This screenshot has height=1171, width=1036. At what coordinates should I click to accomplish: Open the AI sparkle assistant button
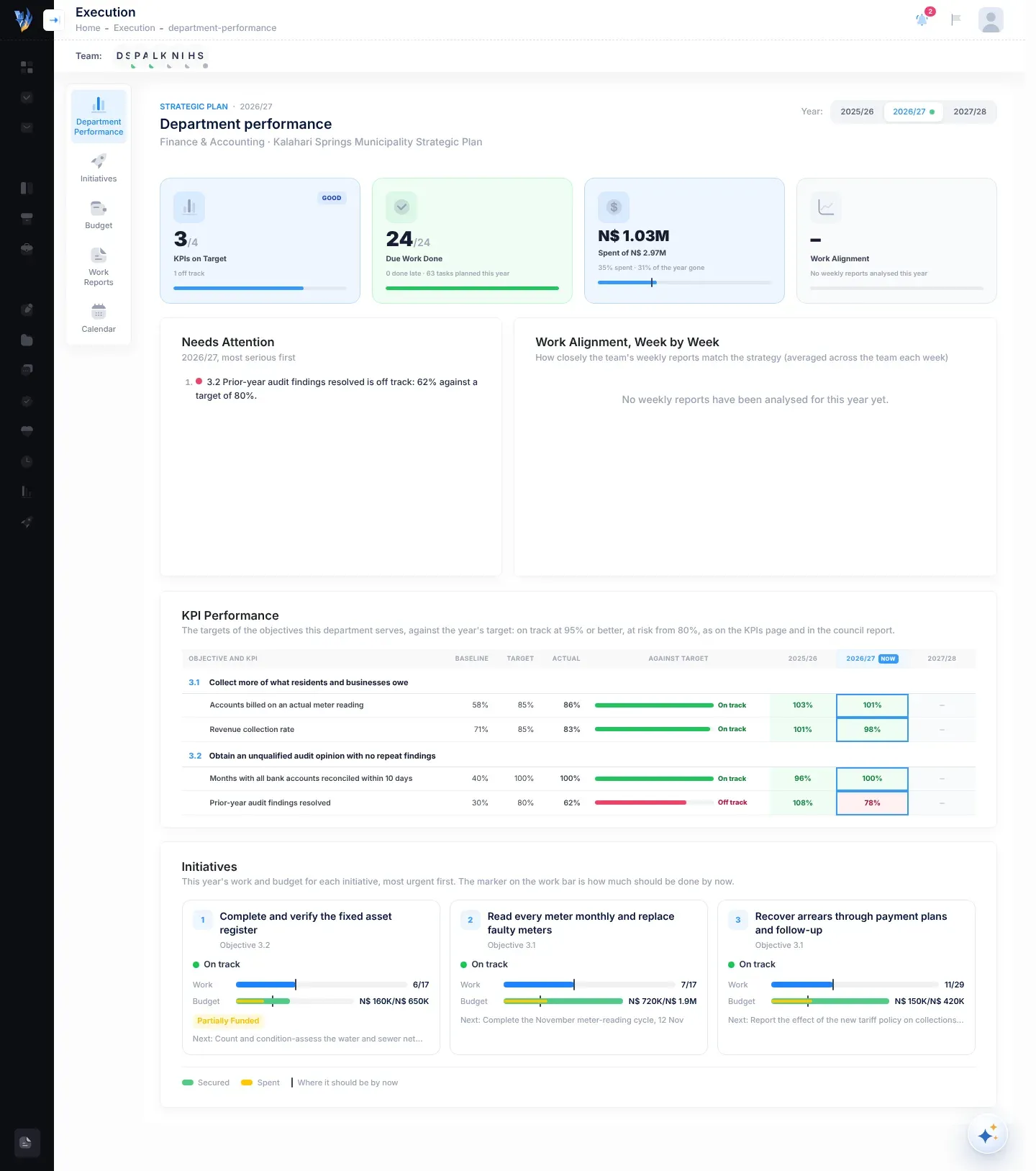(987, 1135)
